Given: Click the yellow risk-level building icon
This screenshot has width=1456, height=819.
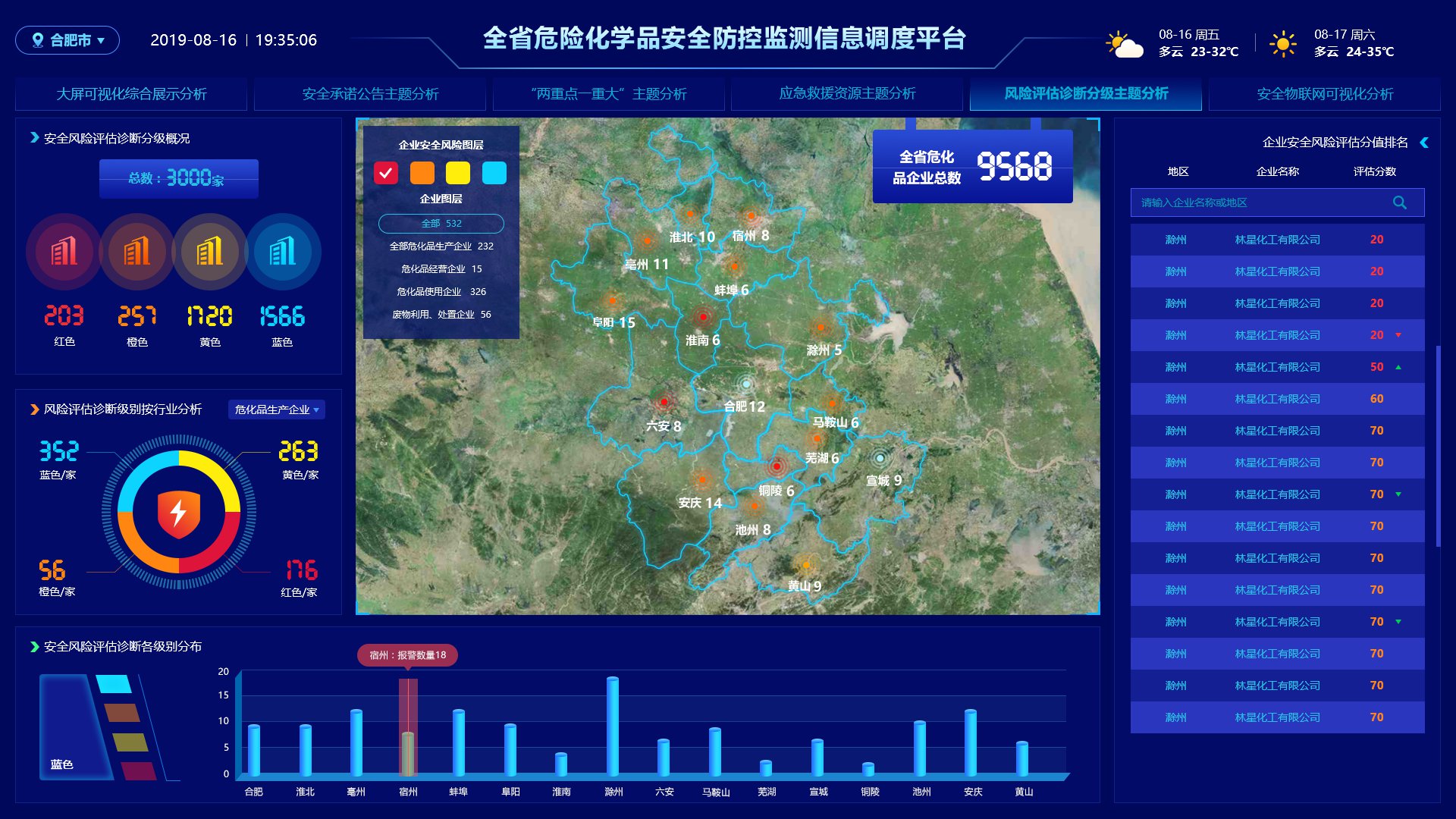Looking at the screenshot, I should point(210,252).
